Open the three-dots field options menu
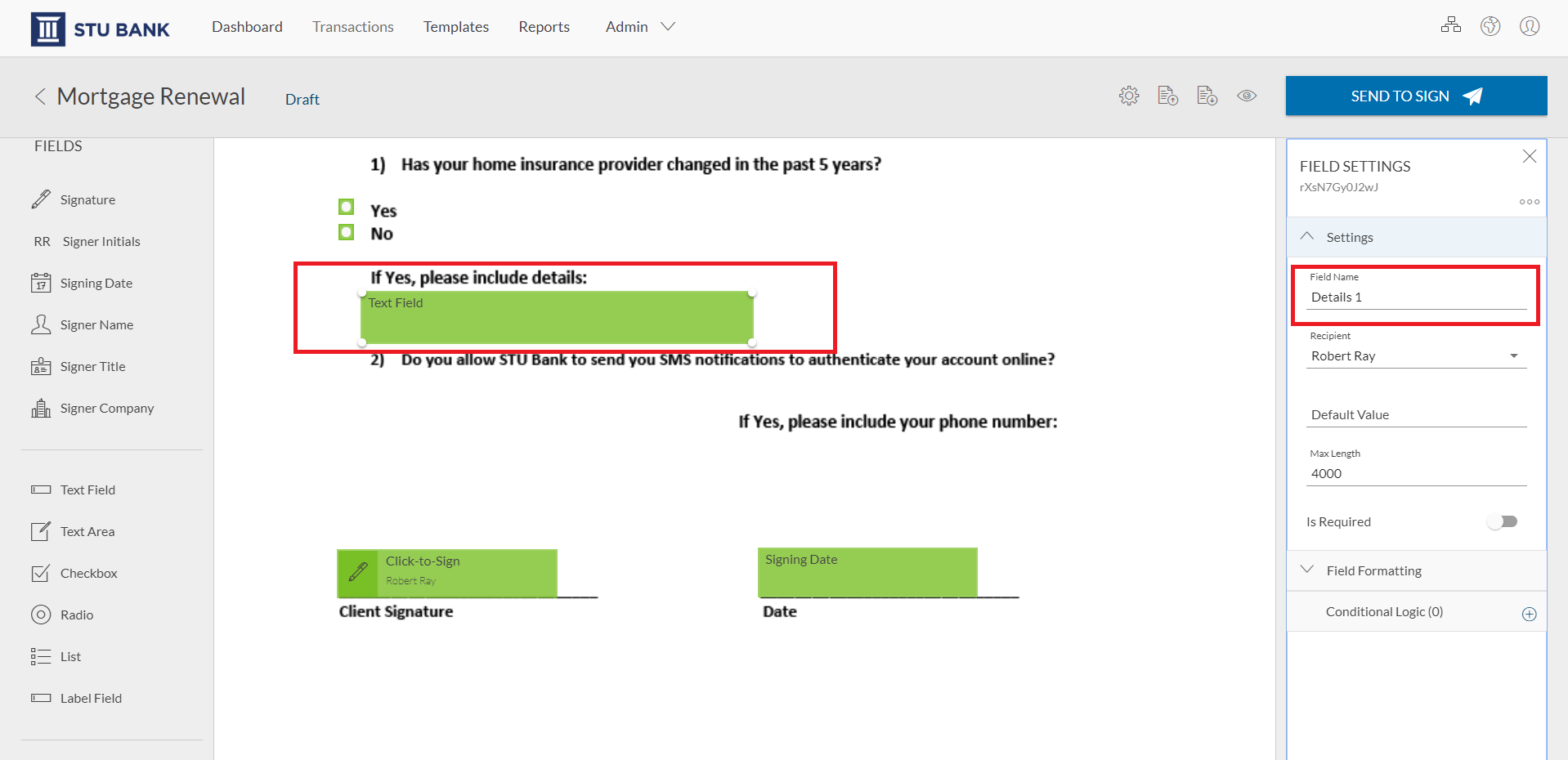 click(1529, 202)
